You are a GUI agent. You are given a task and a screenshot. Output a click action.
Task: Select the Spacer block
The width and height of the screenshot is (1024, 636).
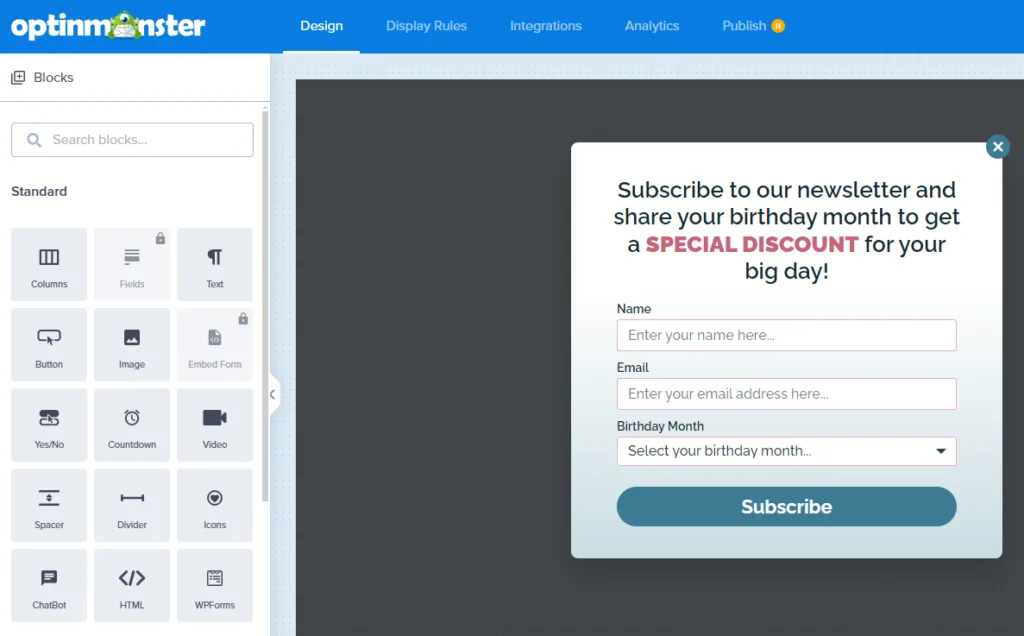49,505
